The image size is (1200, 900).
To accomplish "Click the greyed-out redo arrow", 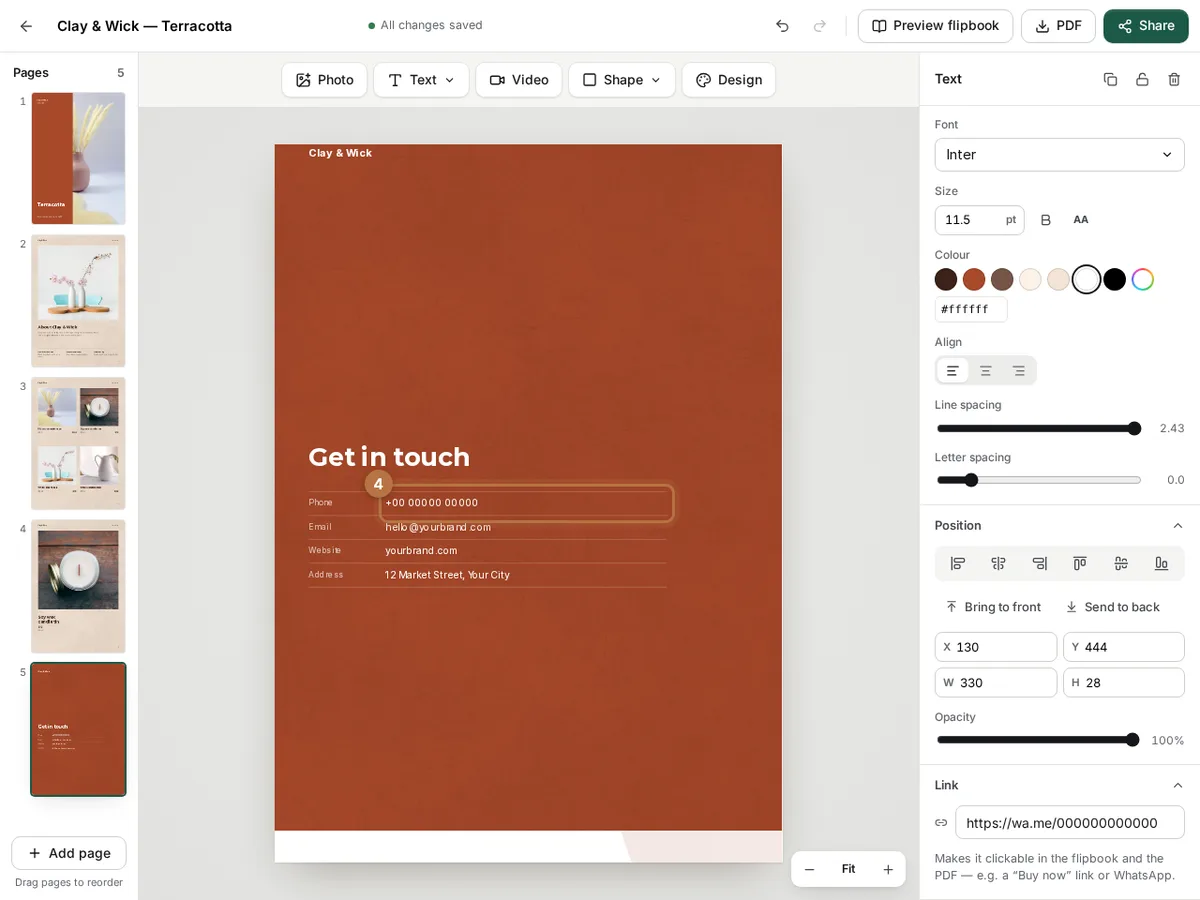I will tap(820, 26).
